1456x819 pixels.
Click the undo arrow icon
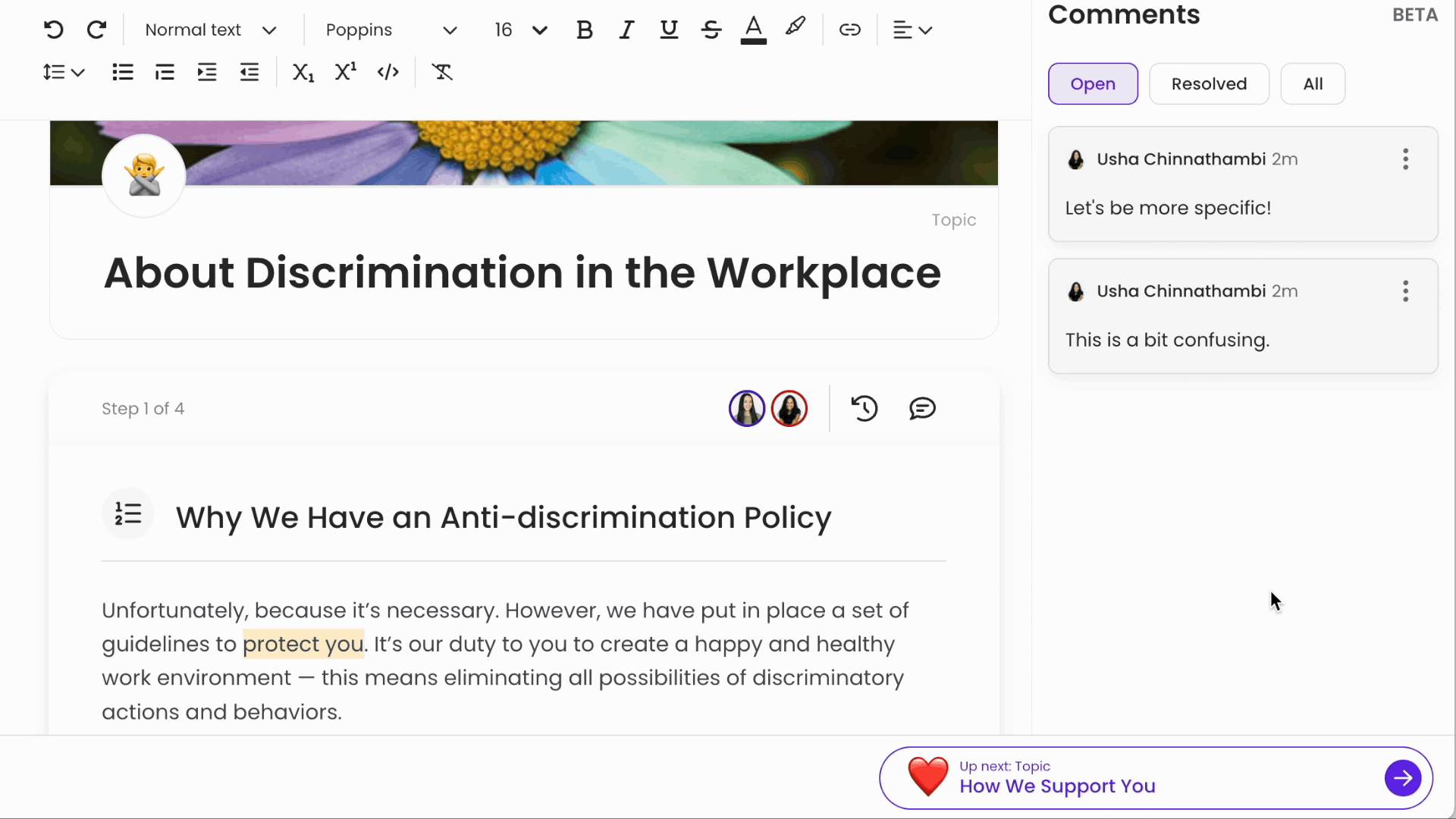point(53,30)
